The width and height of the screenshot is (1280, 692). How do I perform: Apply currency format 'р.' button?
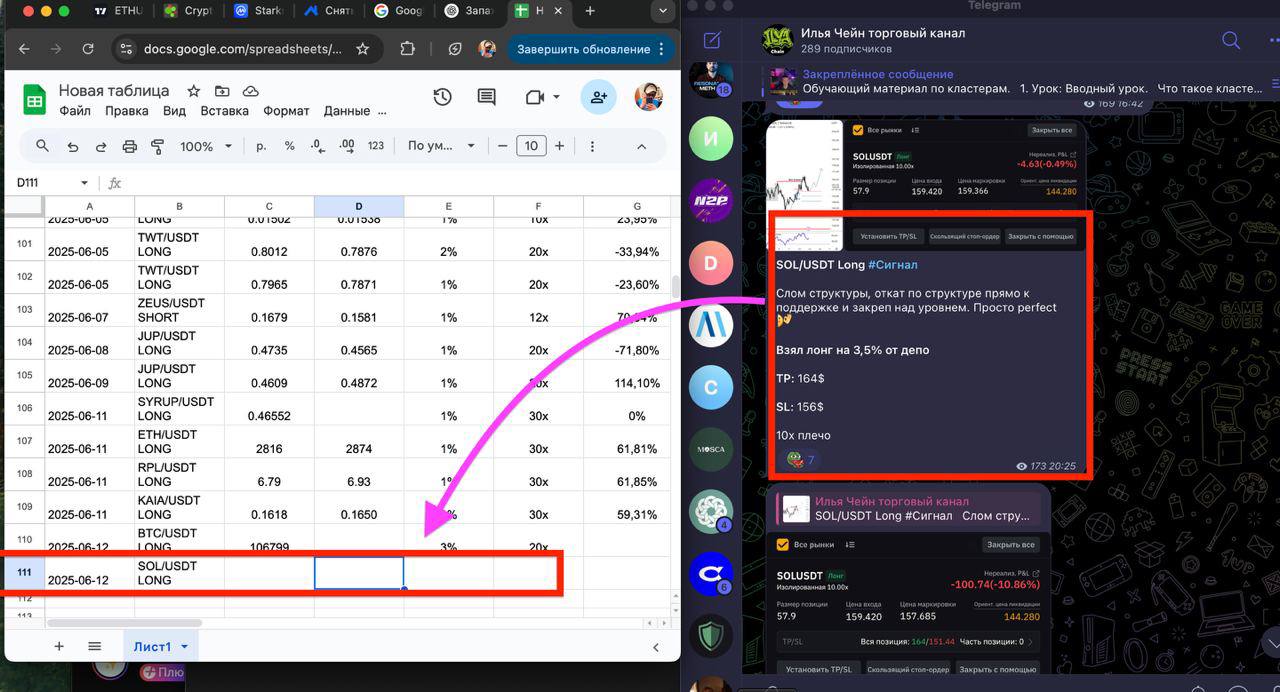coord(261,146)
